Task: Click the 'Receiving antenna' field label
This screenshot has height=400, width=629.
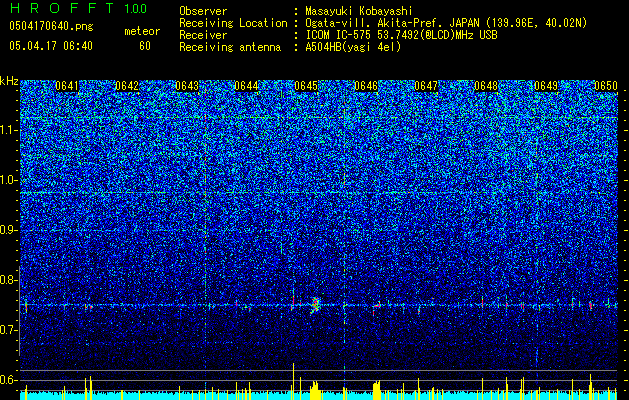Action: (x=230, y=47)
